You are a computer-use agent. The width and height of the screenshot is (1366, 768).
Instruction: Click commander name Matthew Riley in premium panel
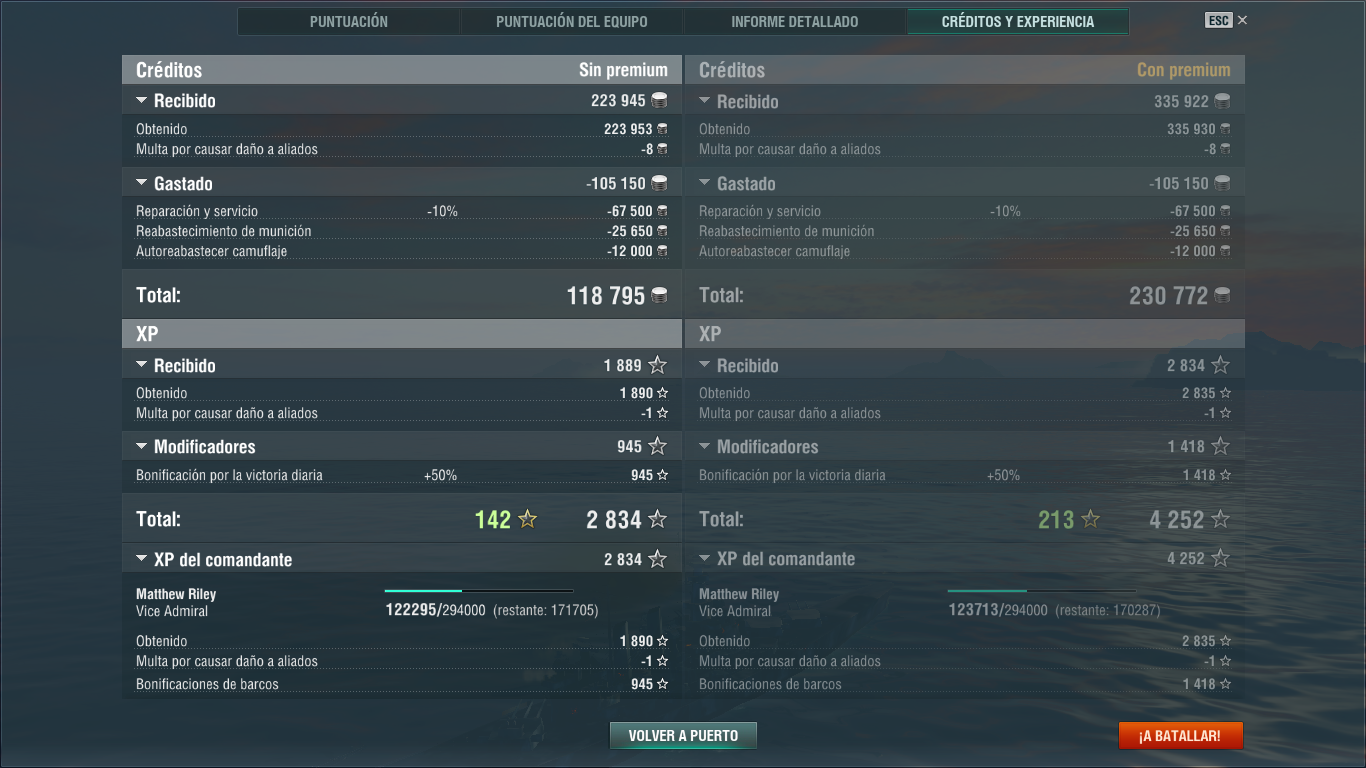pyautogui.click(x=739, y=594)
